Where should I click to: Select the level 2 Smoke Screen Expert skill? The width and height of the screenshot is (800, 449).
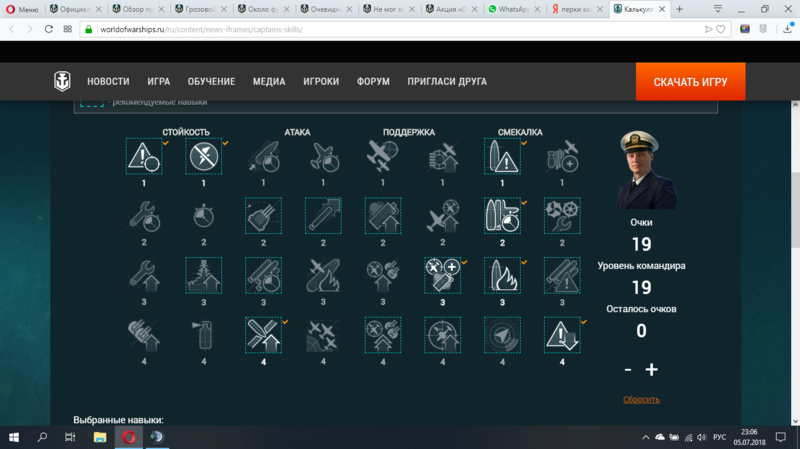[x=383, y=216]
